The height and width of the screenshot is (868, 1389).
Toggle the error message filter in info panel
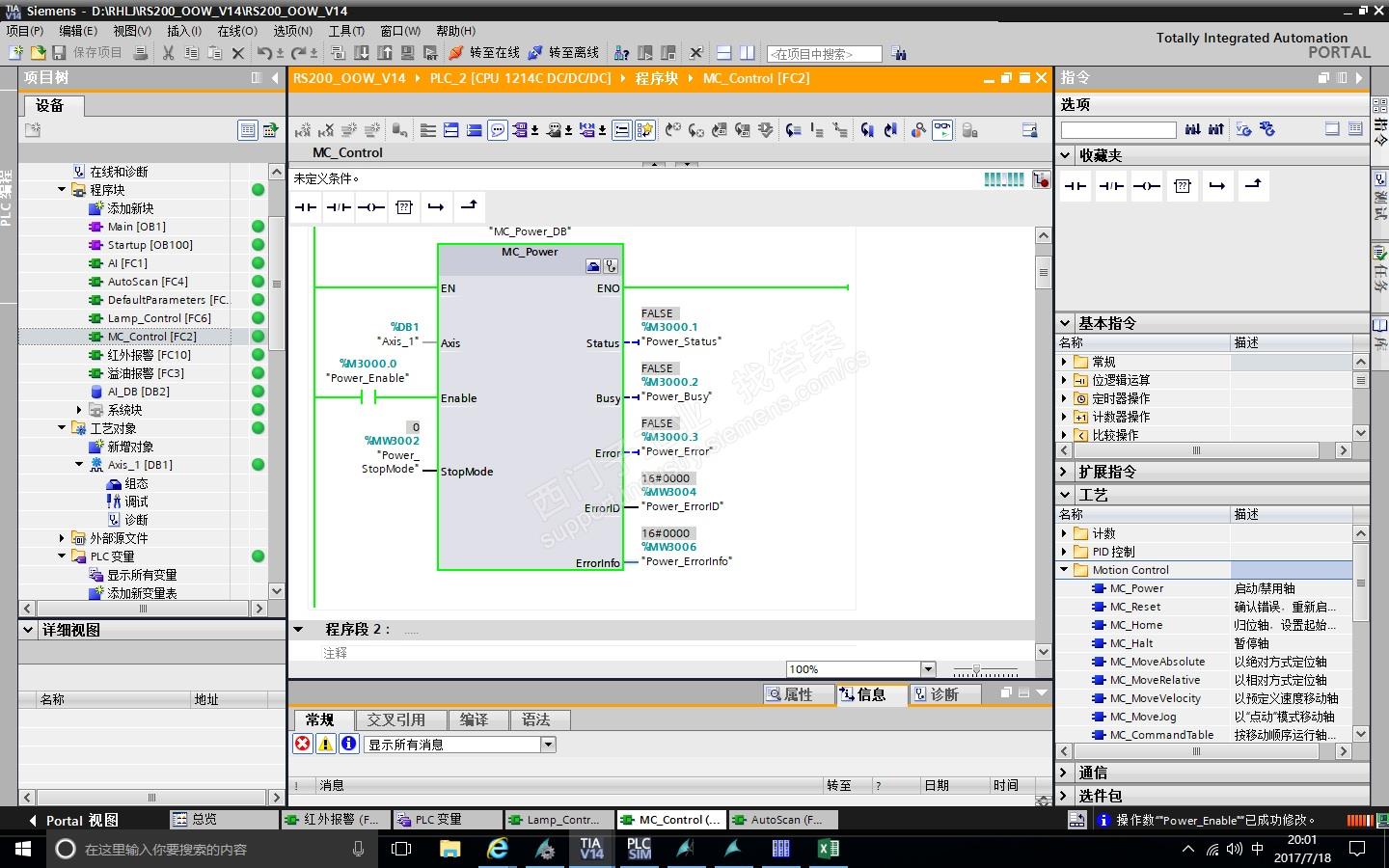click(303, 744)
